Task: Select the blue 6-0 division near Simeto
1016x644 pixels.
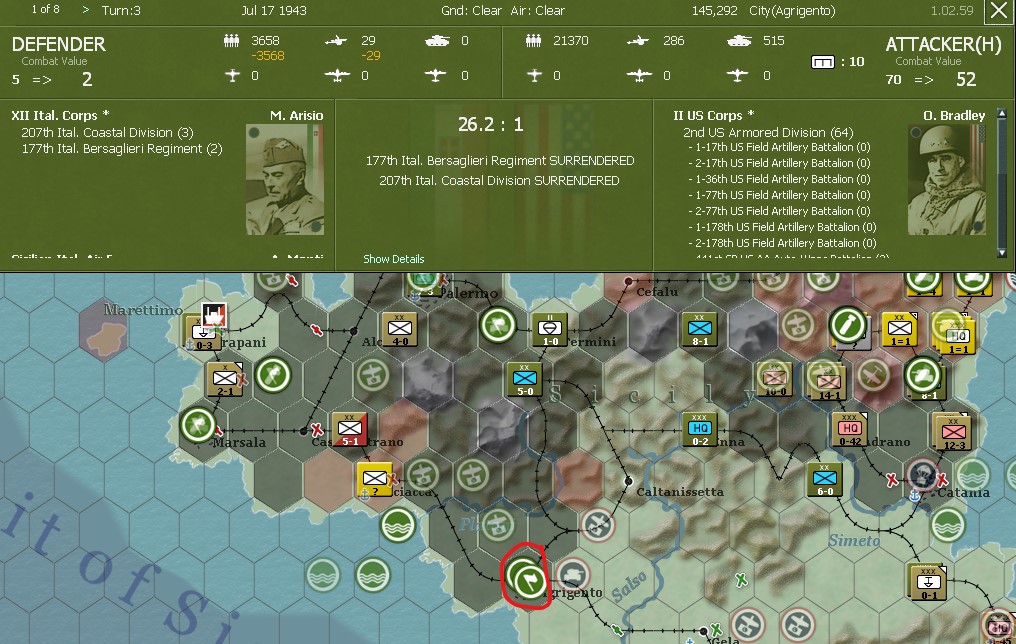Action: coord(825,480)
